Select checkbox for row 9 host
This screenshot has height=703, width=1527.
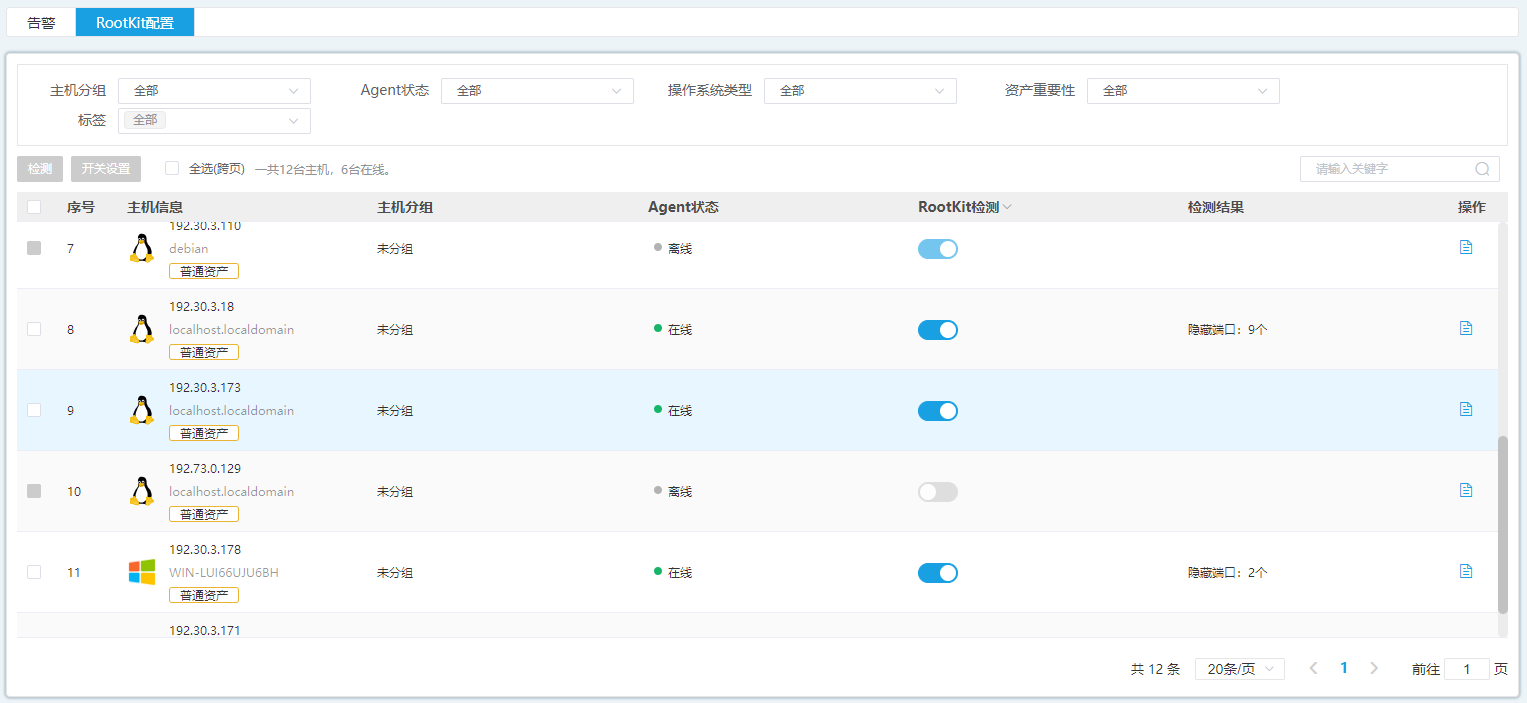[34, 410]
